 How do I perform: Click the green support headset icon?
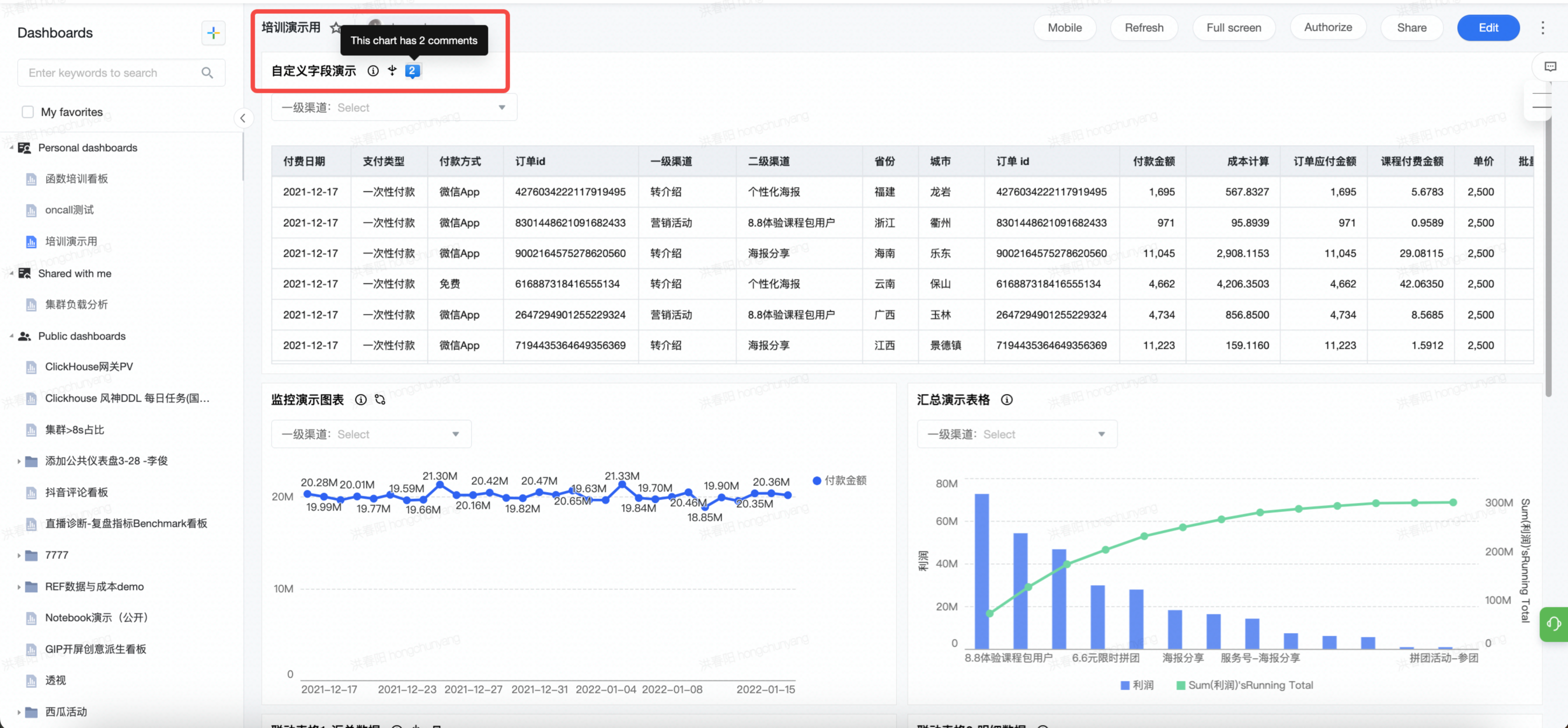pos(1554,624)
